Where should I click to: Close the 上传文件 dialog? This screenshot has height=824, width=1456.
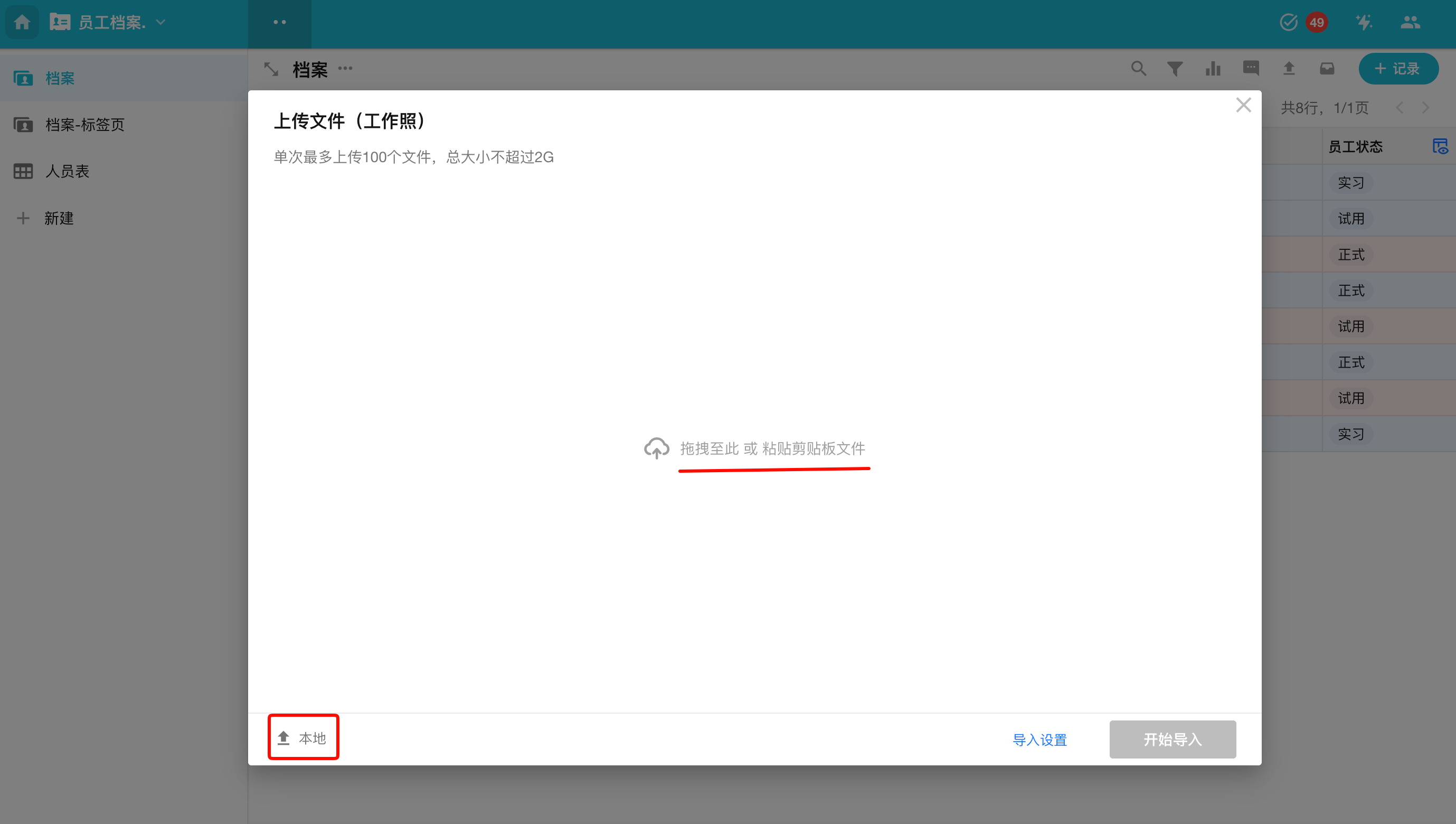tap(1243, 105)
